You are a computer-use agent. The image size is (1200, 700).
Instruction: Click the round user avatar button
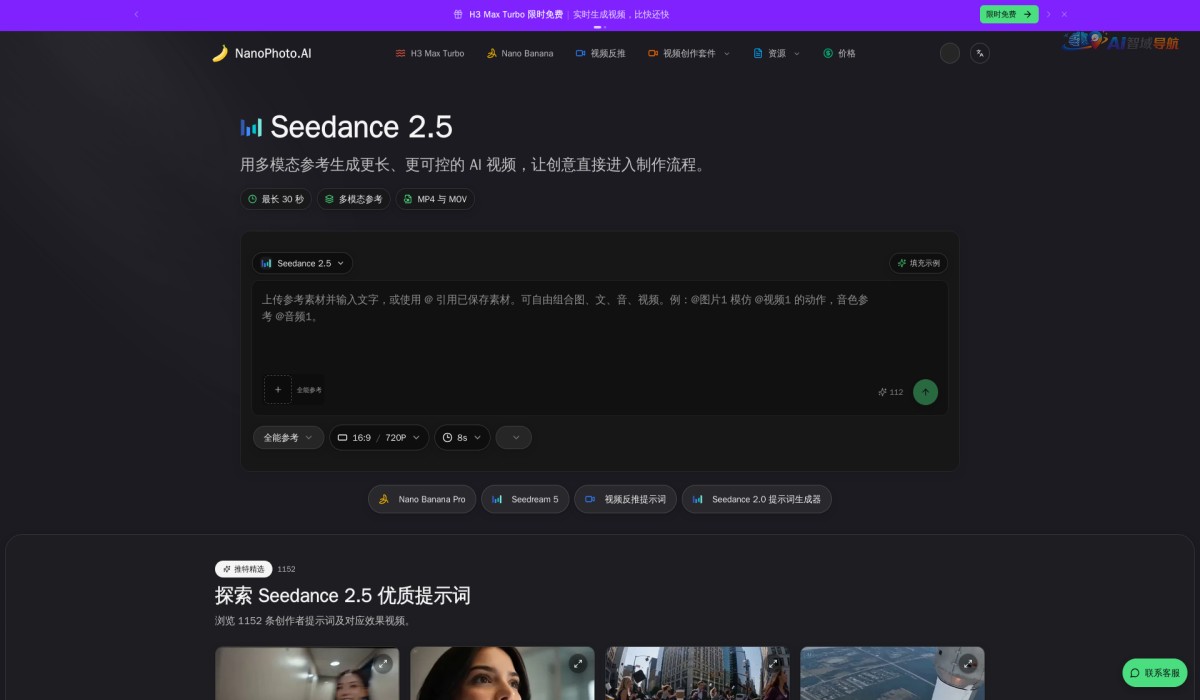click(950, 53)
